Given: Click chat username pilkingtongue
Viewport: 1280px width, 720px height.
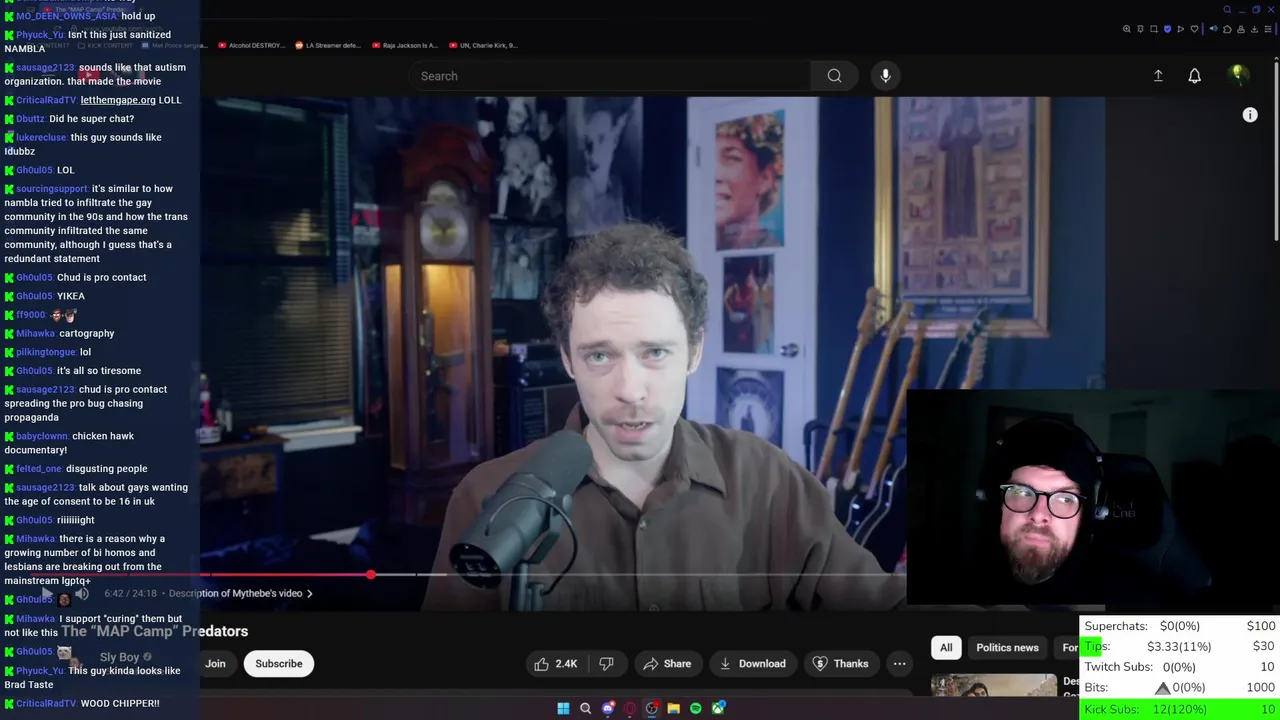Looking at the screenshot, I should [x=46, y=352].
